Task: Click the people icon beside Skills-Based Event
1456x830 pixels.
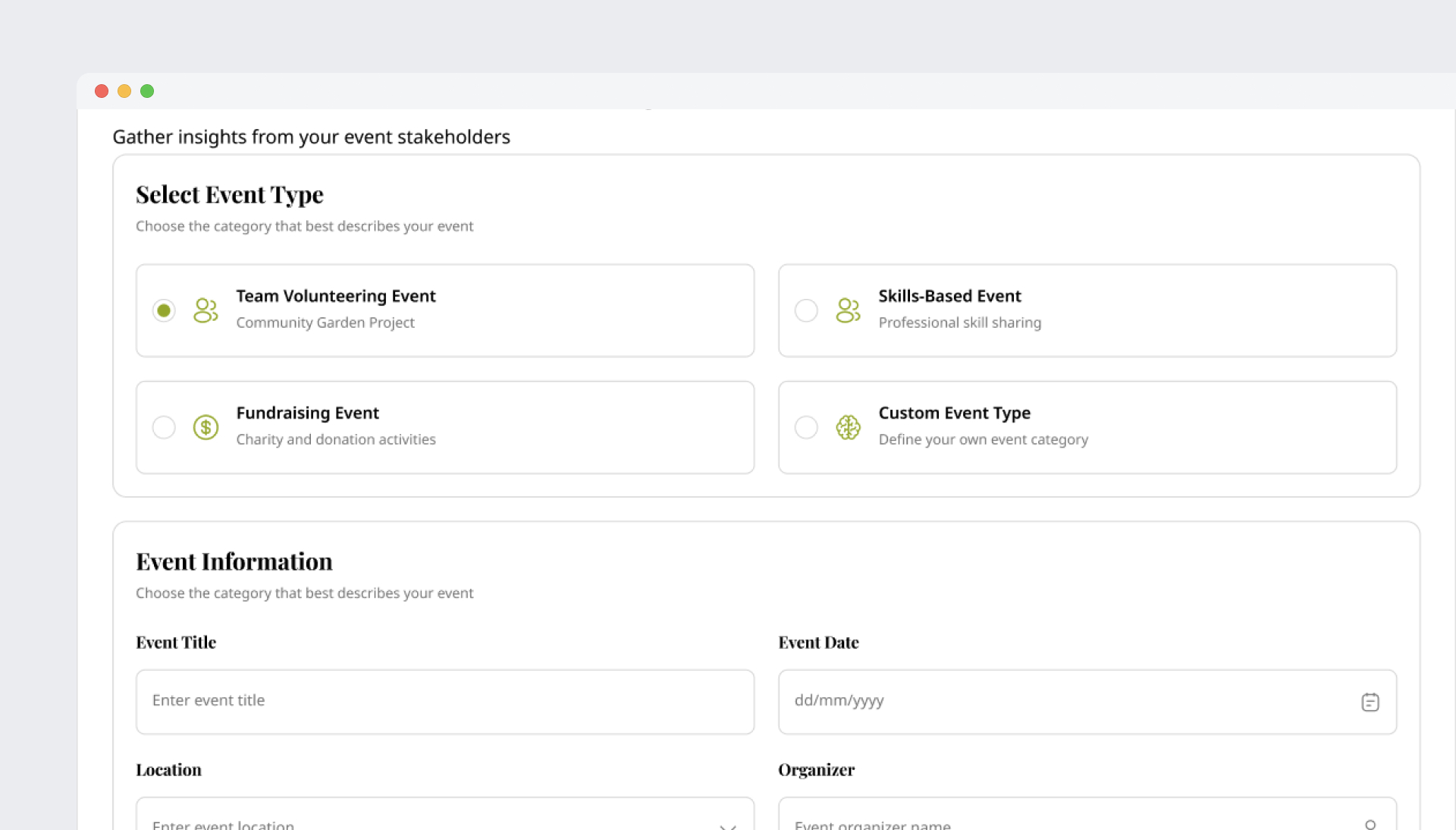Action: [848, 310]
